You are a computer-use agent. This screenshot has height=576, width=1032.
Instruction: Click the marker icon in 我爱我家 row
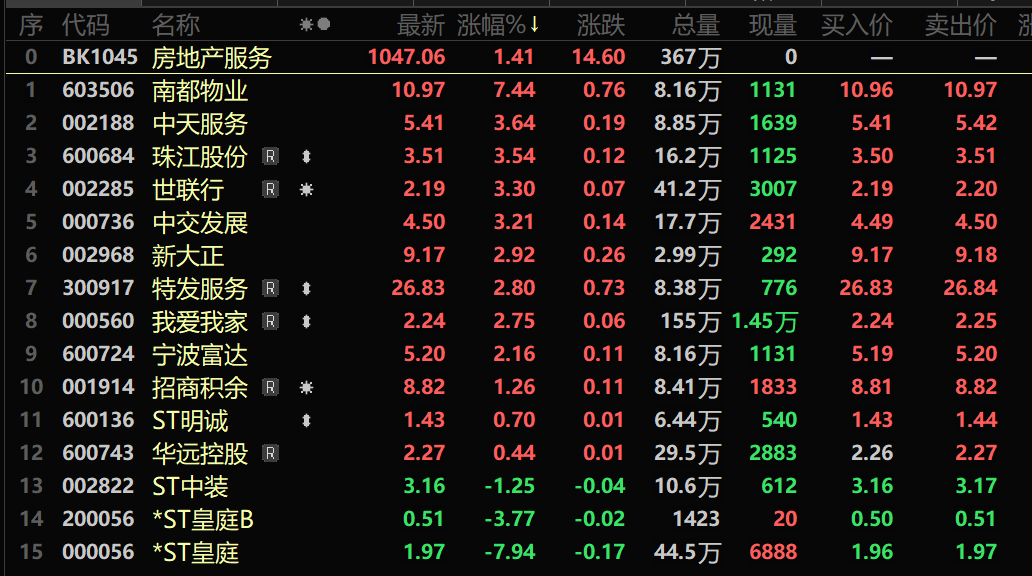click(x=306, y=321)
